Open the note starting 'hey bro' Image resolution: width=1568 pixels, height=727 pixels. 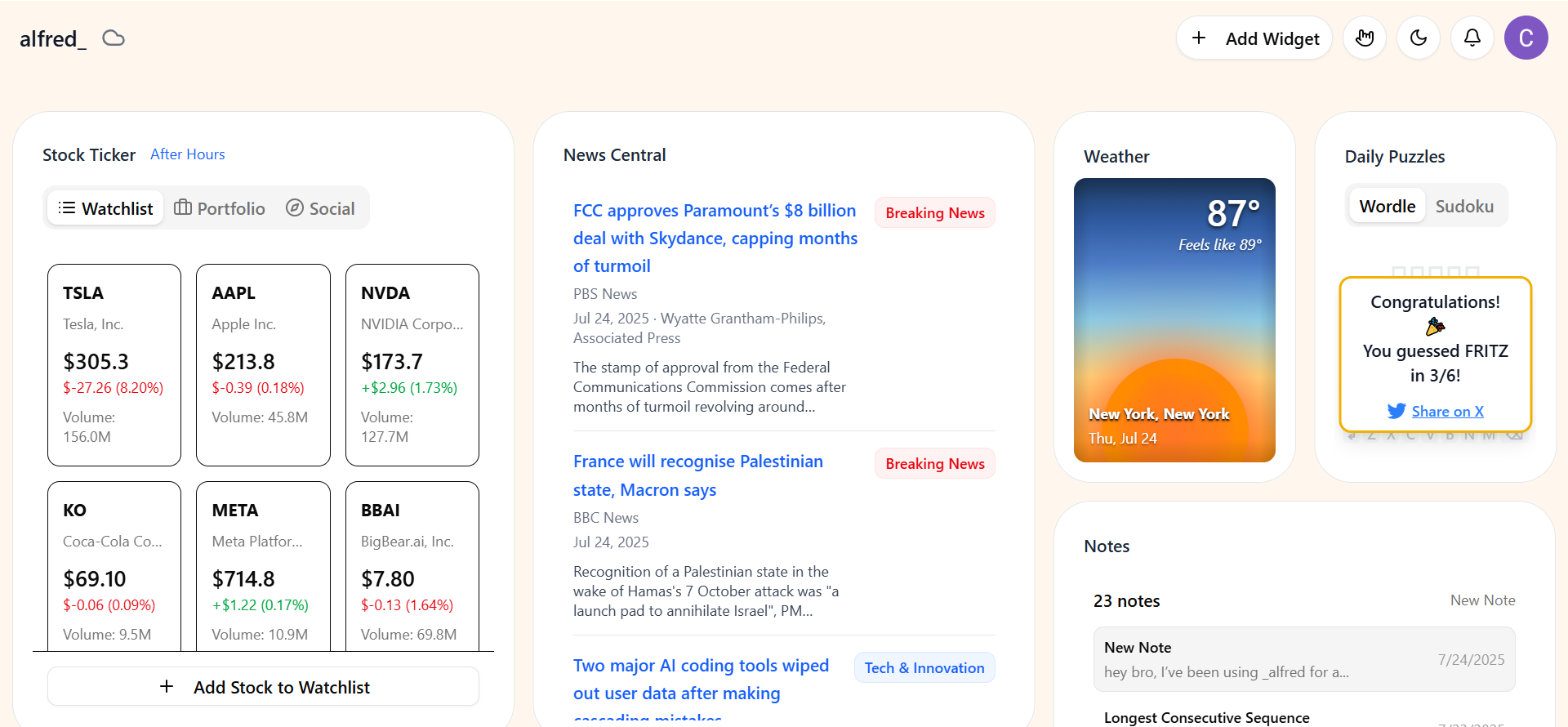(1304, 659)
